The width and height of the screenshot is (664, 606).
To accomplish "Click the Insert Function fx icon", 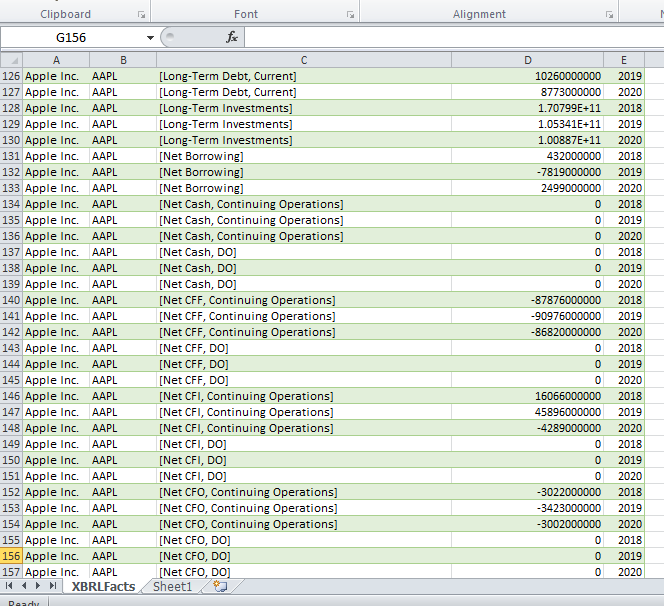I will tap(232, 37).
